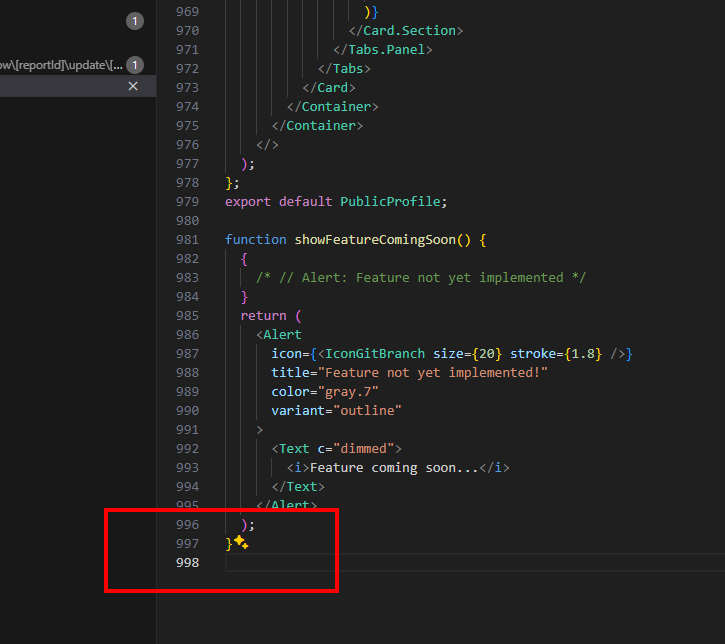
Task: Click the "gray.7" color value
Action: [348, 392]
